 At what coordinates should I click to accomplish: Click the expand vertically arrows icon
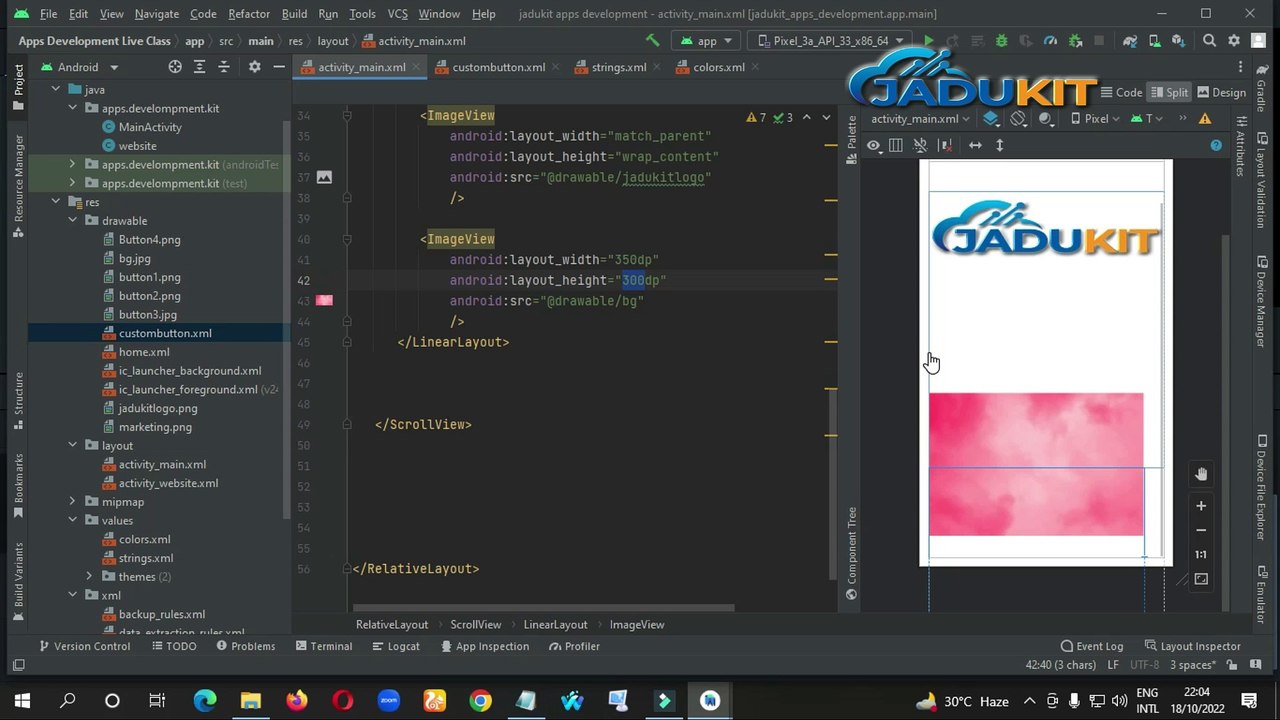click(x=999, y=146)
